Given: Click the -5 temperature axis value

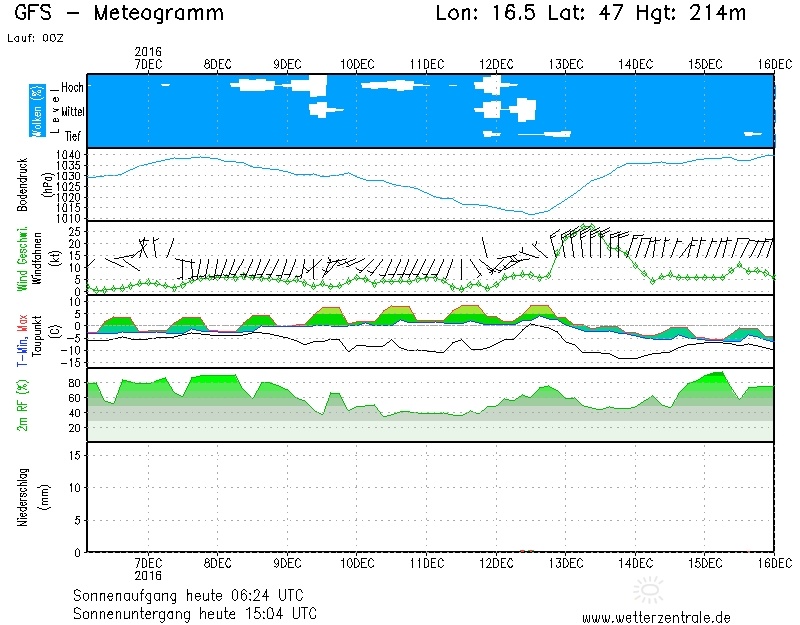Looking at the screenshot, I should pyautogui.click(x=74, y=338).
